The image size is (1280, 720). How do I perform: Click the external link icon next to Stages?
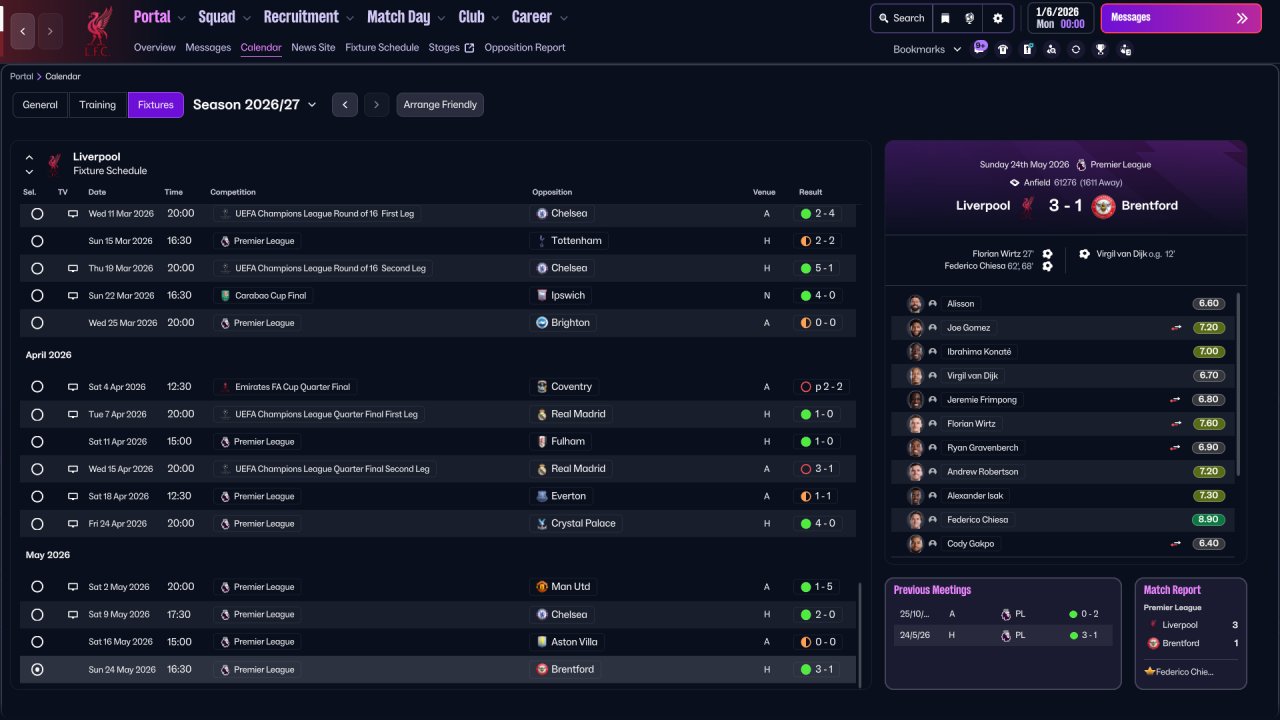pyautogui.click(x=470, y=48)
